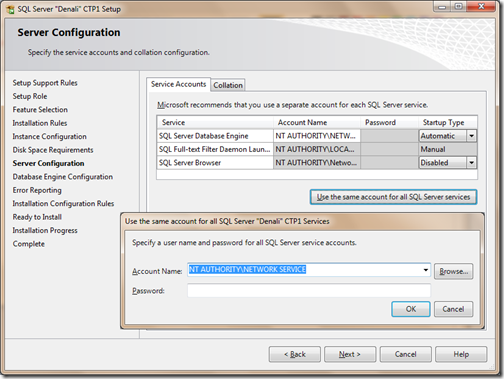Viewport: 504px width, 379px height.
Task: Click the NT AUTHORITY\LOCA... account name cell
Action: pyautogui.click(x=317, y=149)
